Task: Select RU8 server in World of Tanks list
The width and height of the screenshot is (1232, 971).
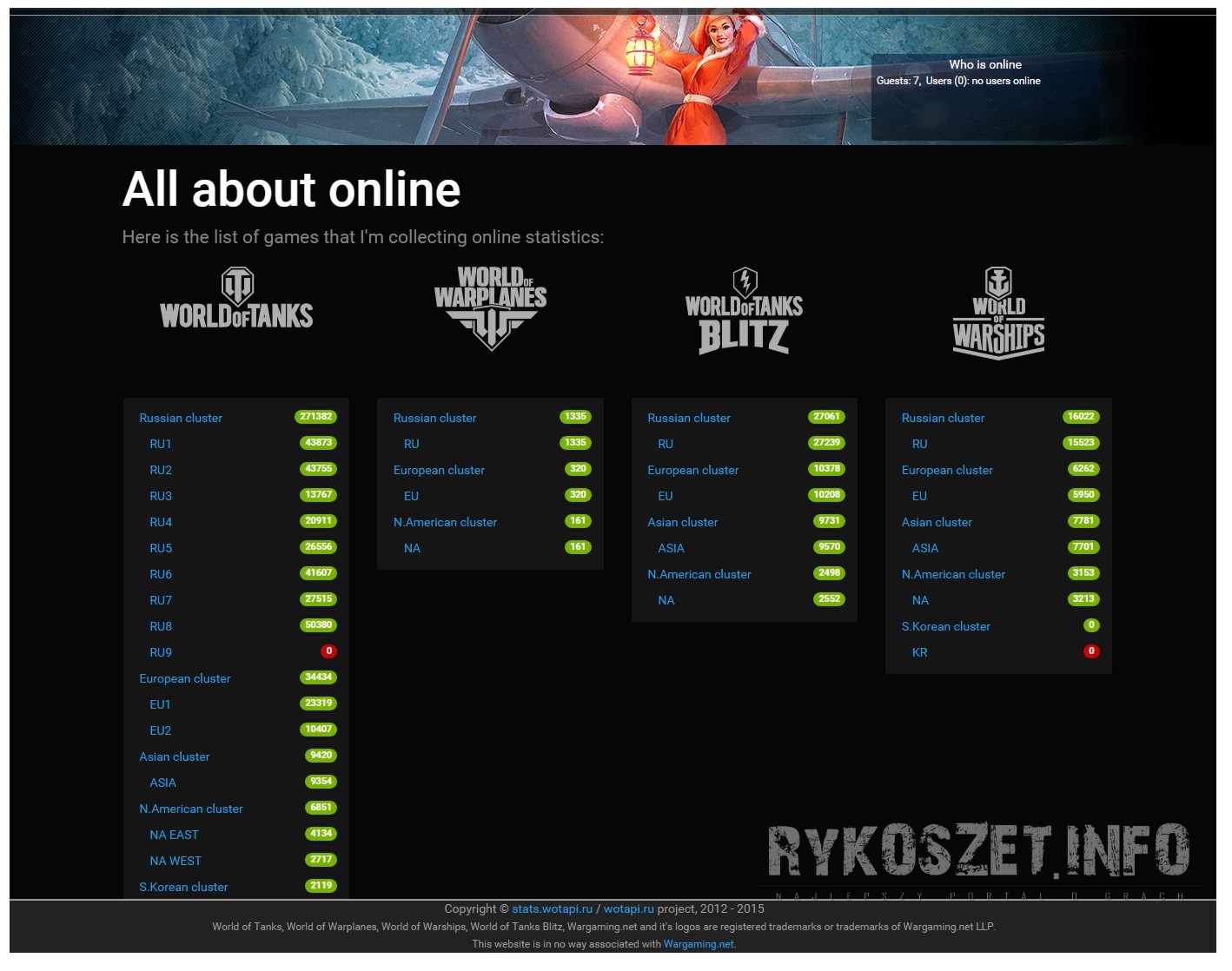Action: pos(161,626)
